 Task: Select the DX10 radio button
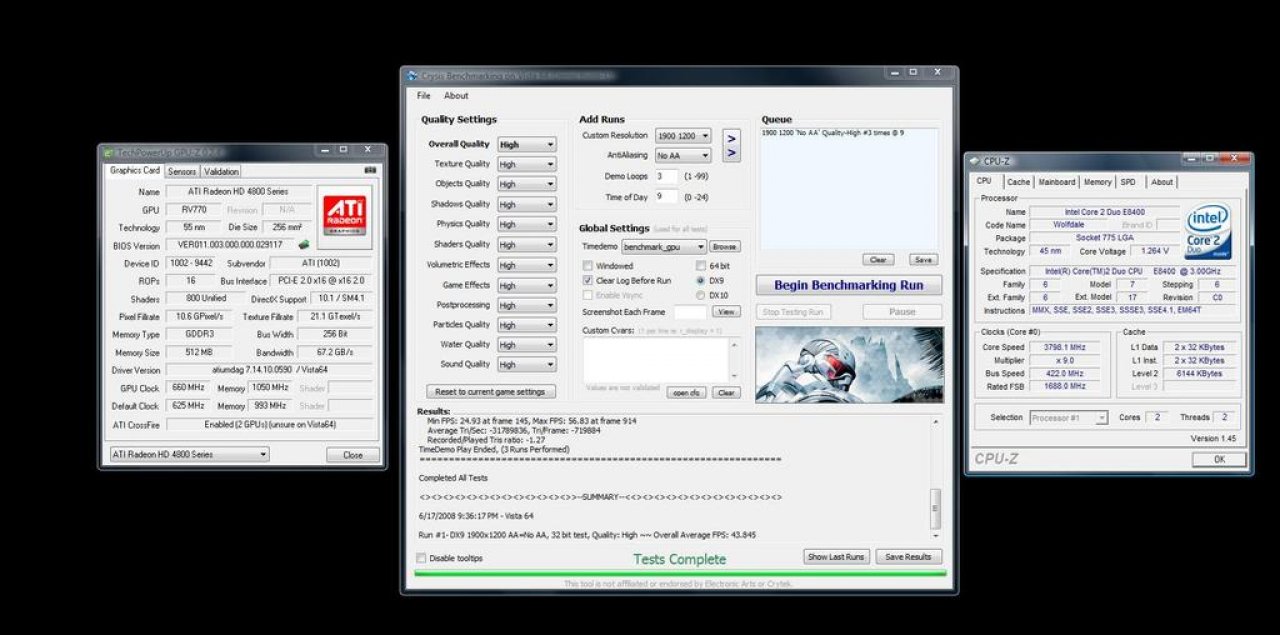[700, 295]
